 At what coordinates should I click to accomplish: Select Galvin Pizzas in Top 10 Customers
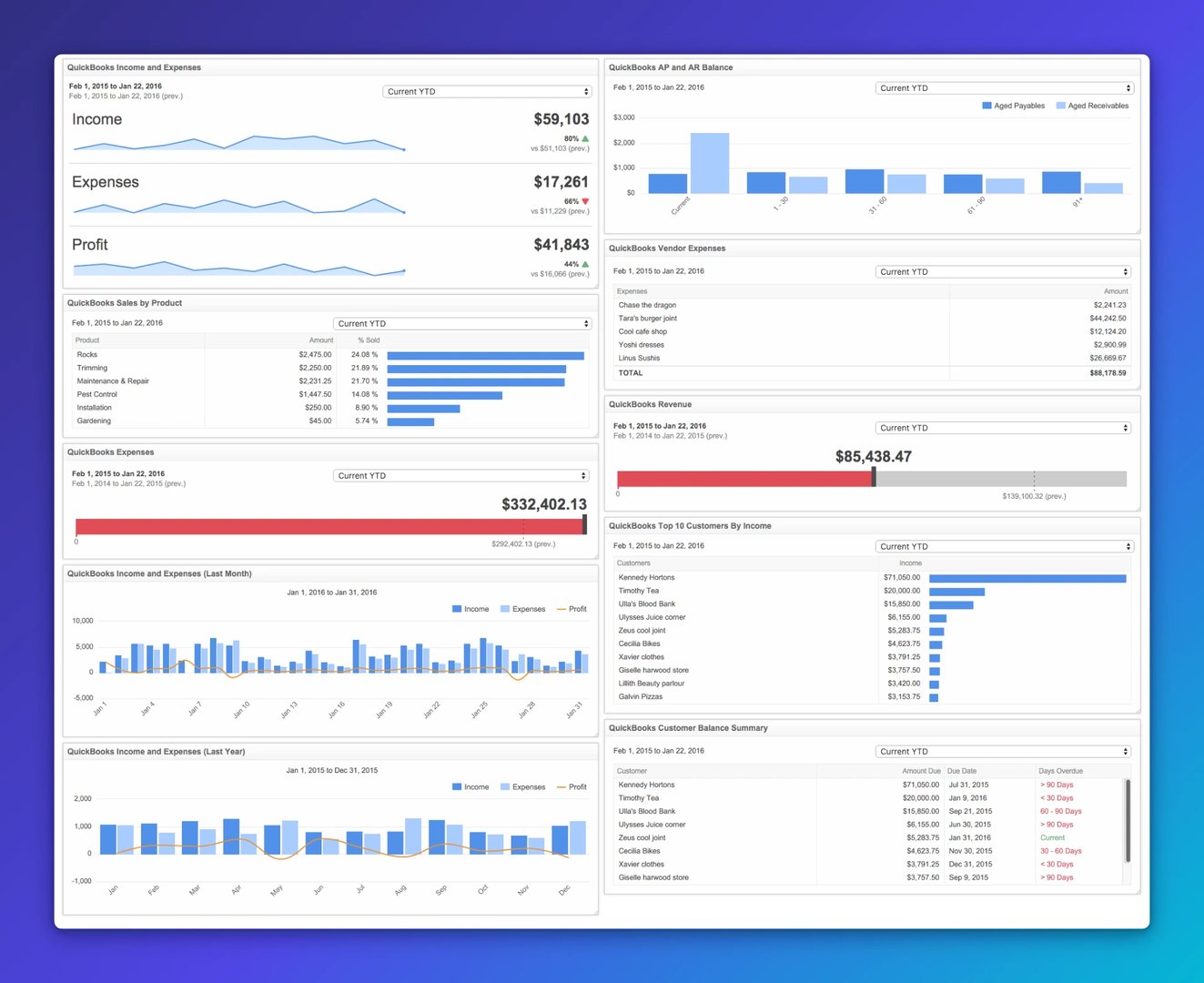(x=872, y=696)
